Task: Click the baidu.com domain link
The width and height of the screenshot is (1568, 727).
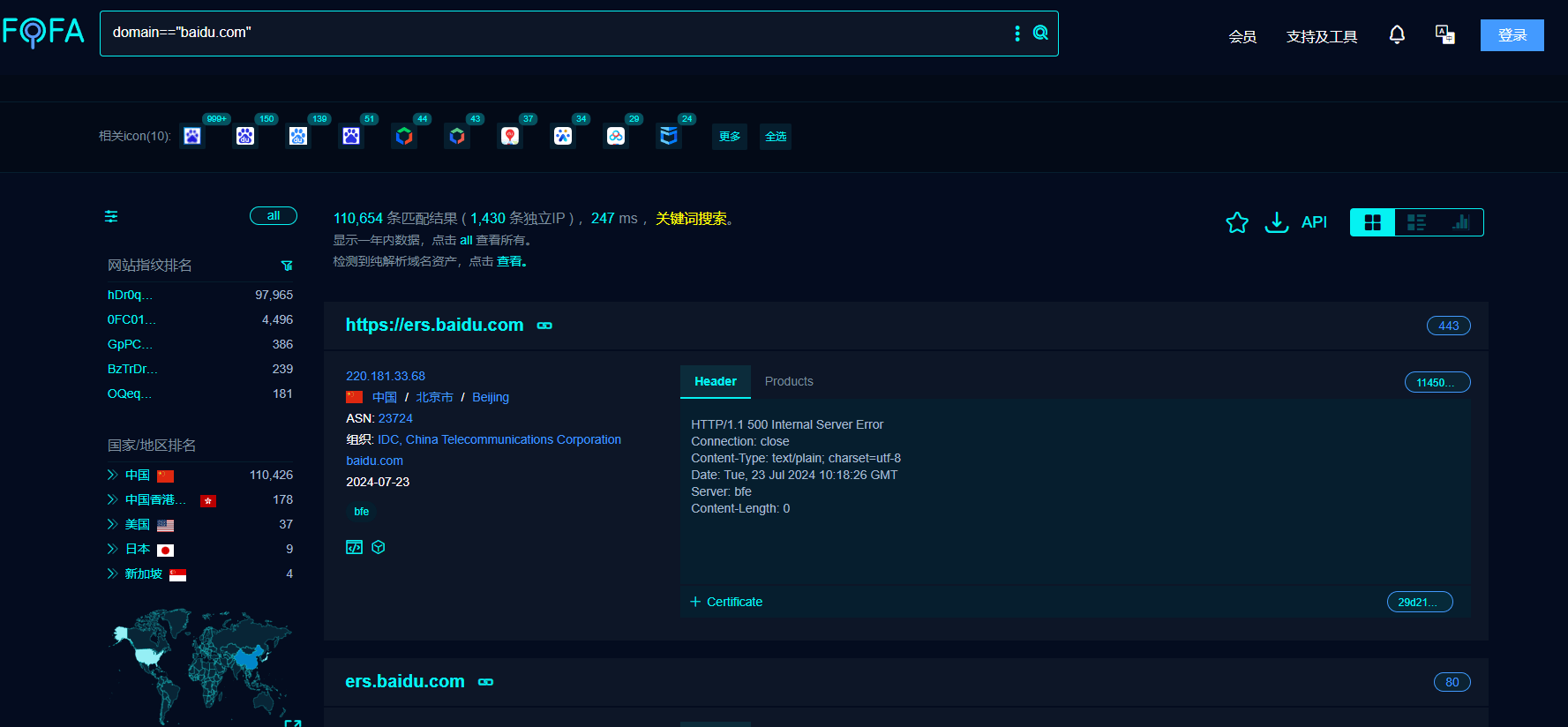Action: coord(375,461)
